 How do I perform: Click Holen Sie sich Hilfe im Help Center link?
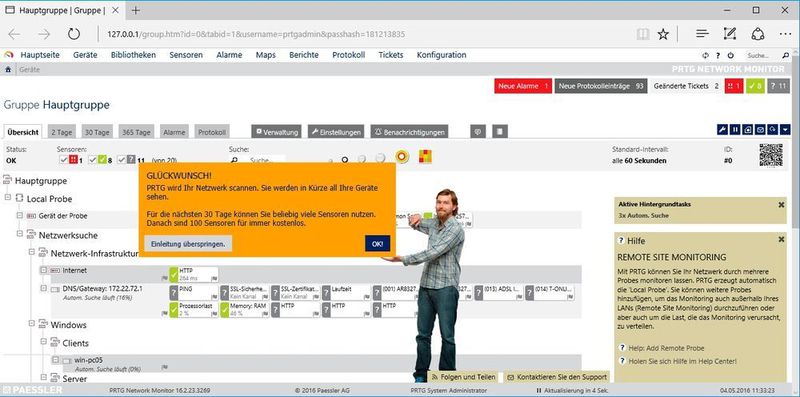tap(682, 361)
